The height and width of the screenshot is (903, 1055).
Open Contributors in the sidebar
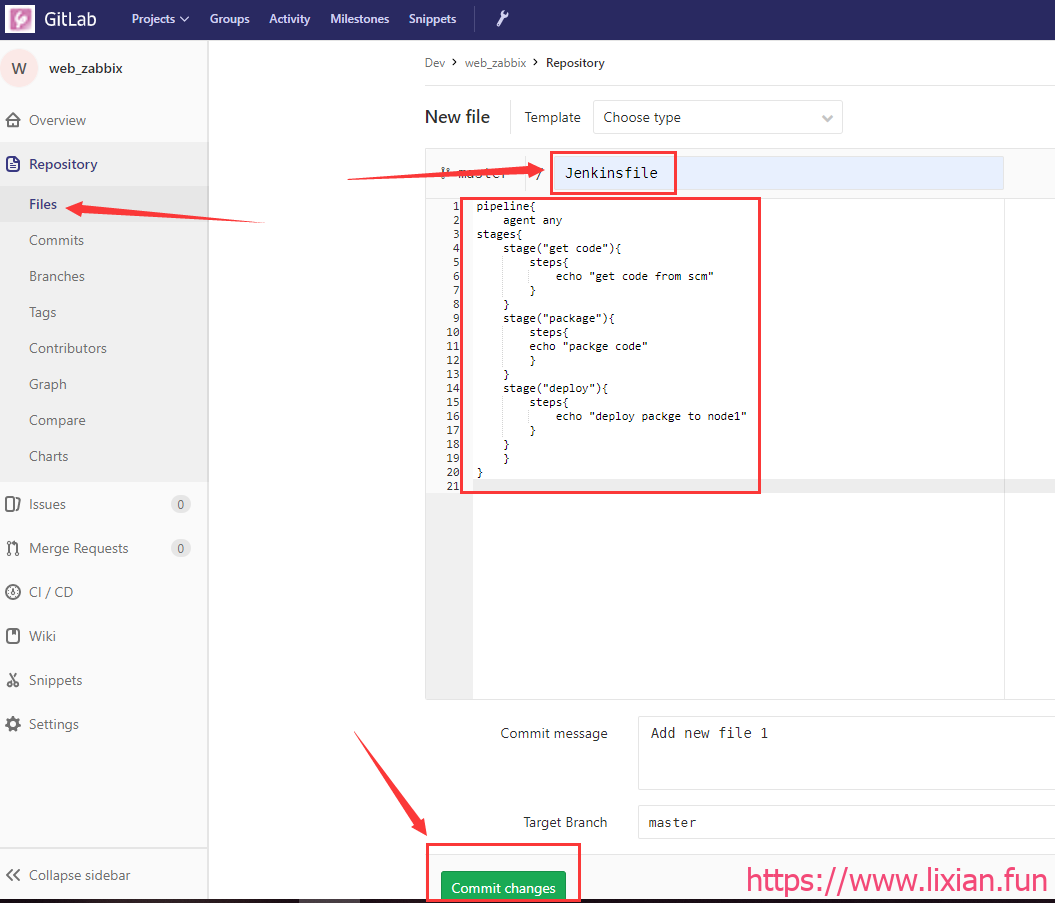pyautogui.click(x=68, y=349)
